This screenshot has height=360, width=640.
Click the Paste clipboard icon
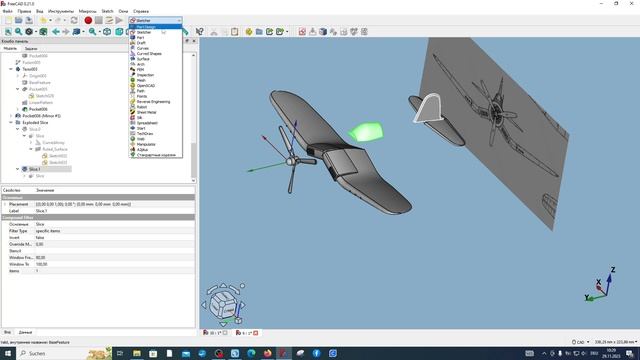coord(234,31)
